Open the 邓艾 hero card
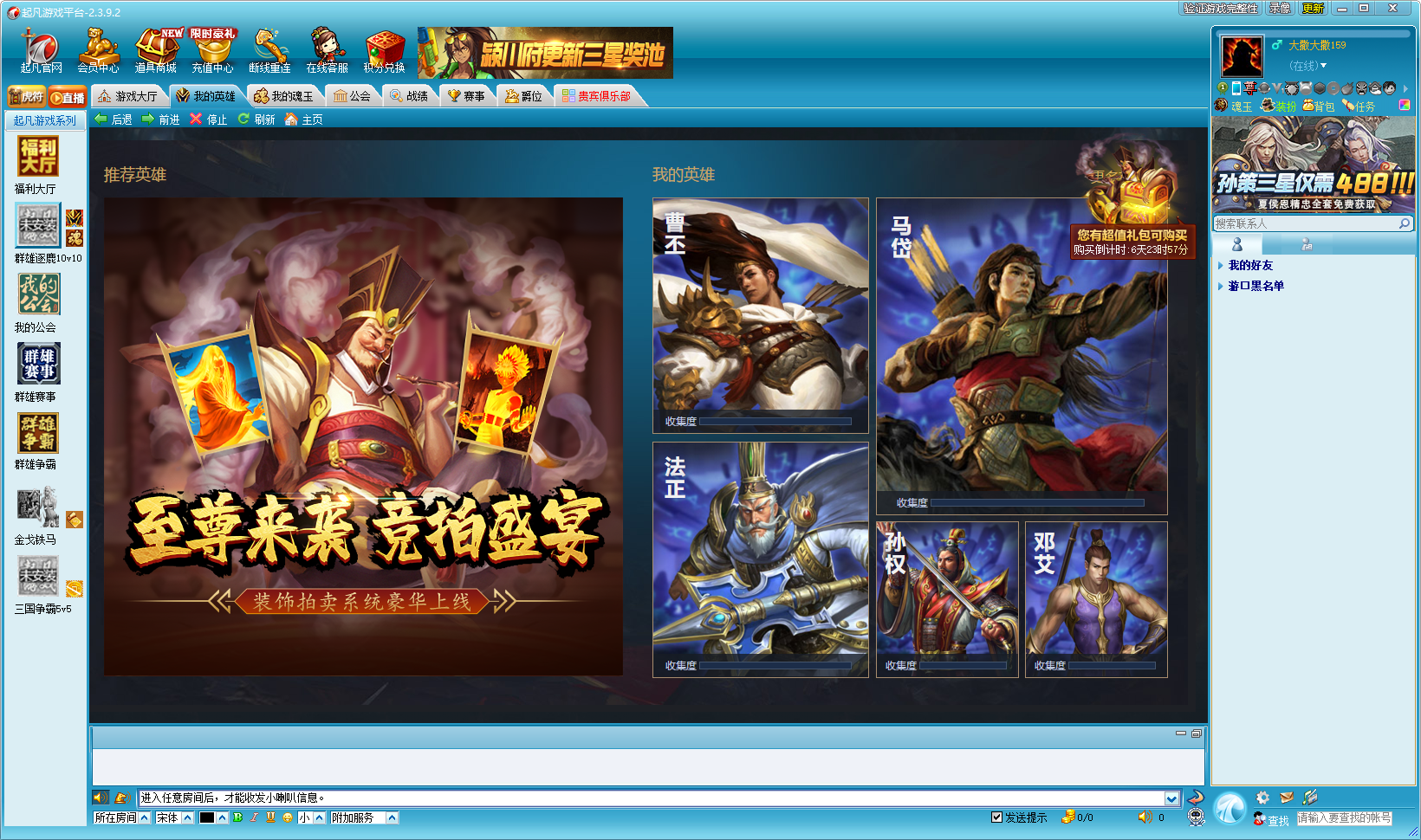This screenshot has width=1421, height=840. pyautogui.click(x=1096, y=599)
